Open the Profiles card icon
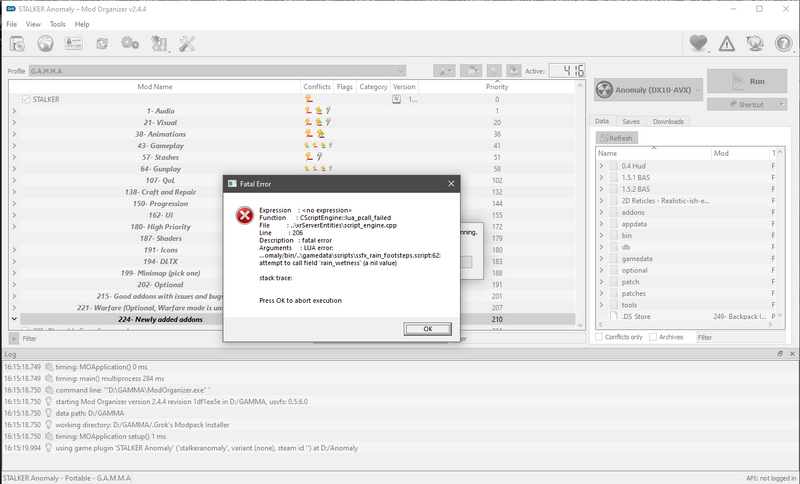The width and height of the screenshot is (800, 484). pyautogui.click(x=73, y=43)
